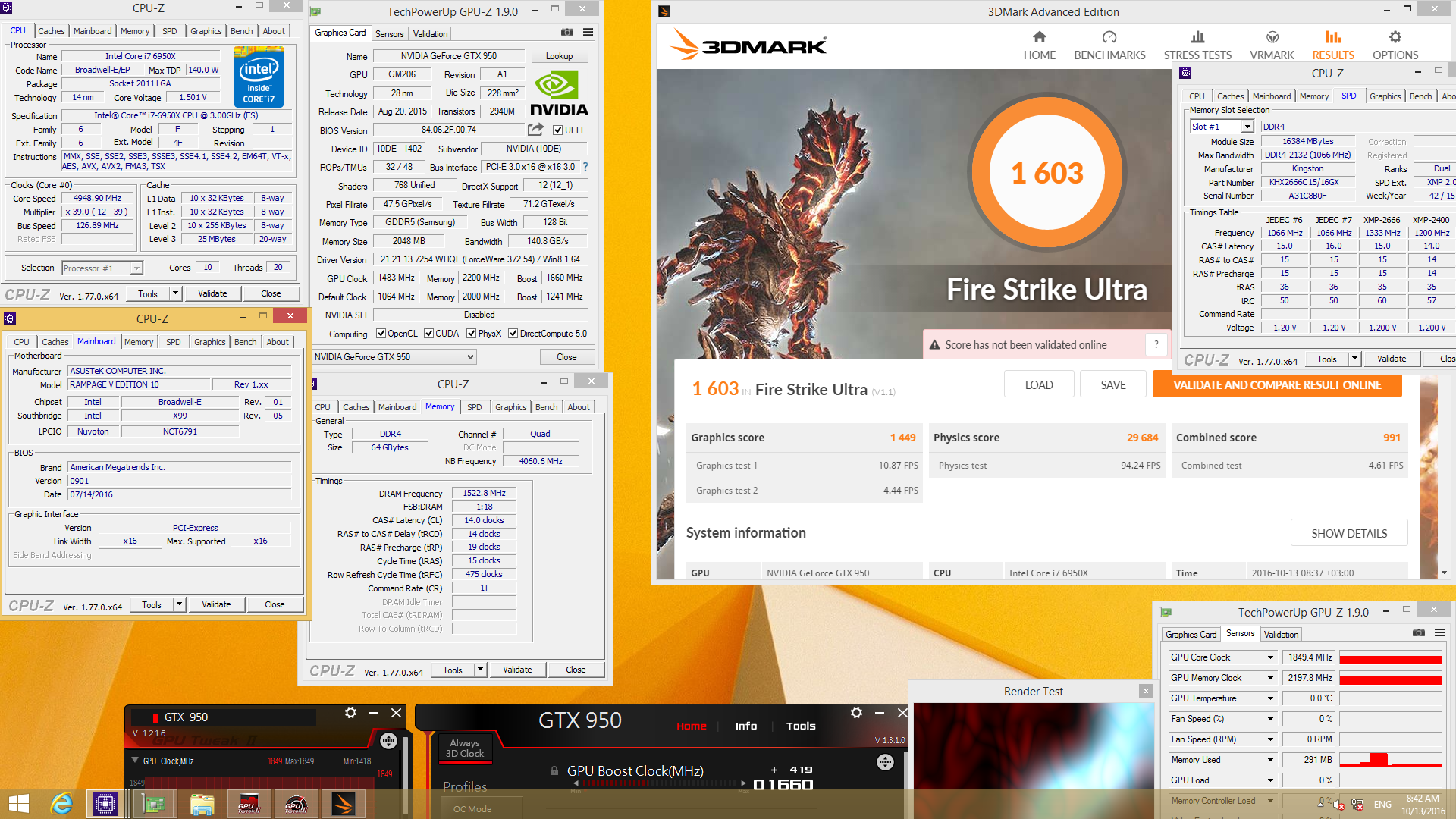Open Info tab in GPU Tweak II

point(746,726)
